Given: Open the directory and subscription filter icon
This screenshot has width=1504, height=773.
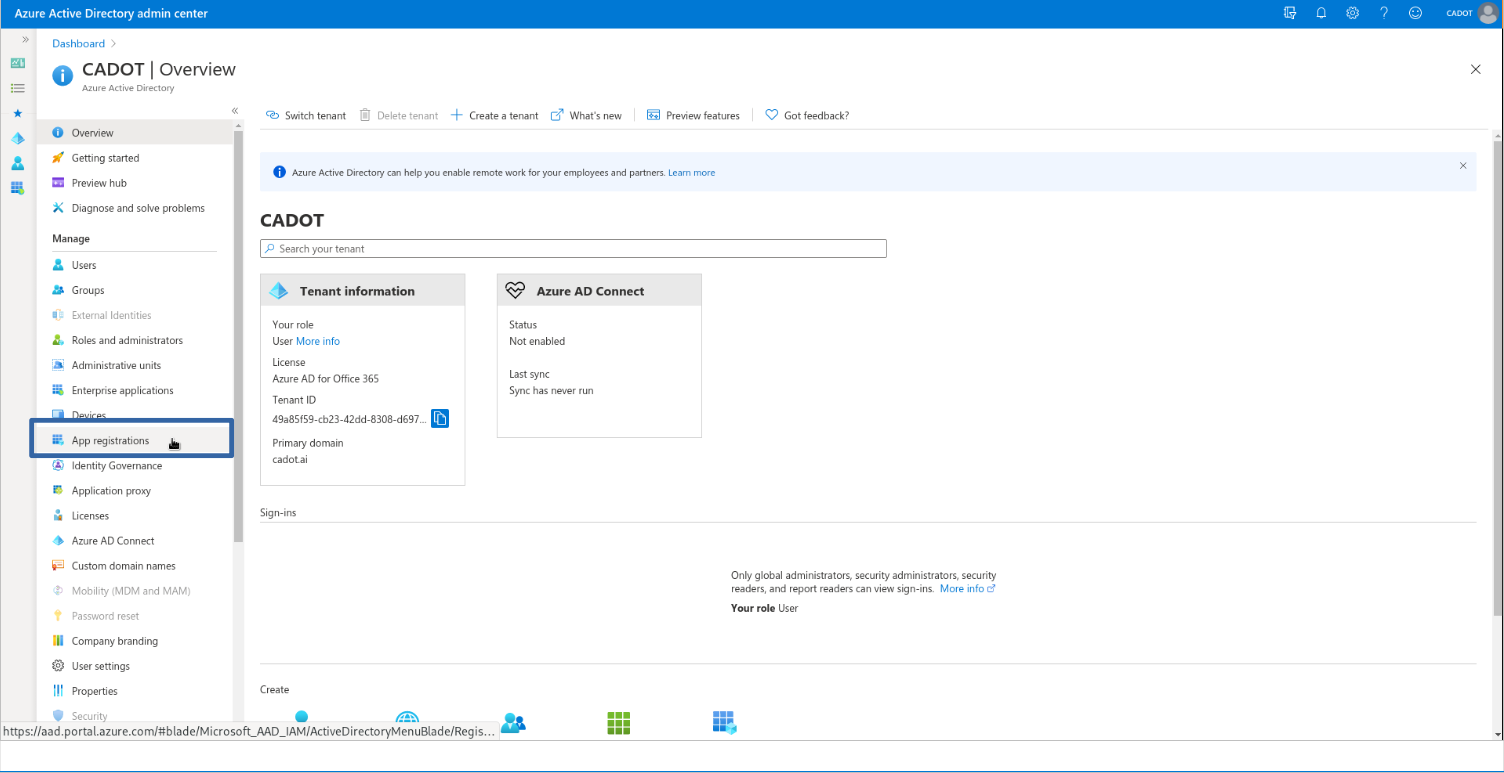Looking at the screenshot, I should (x=1290, y=13).
